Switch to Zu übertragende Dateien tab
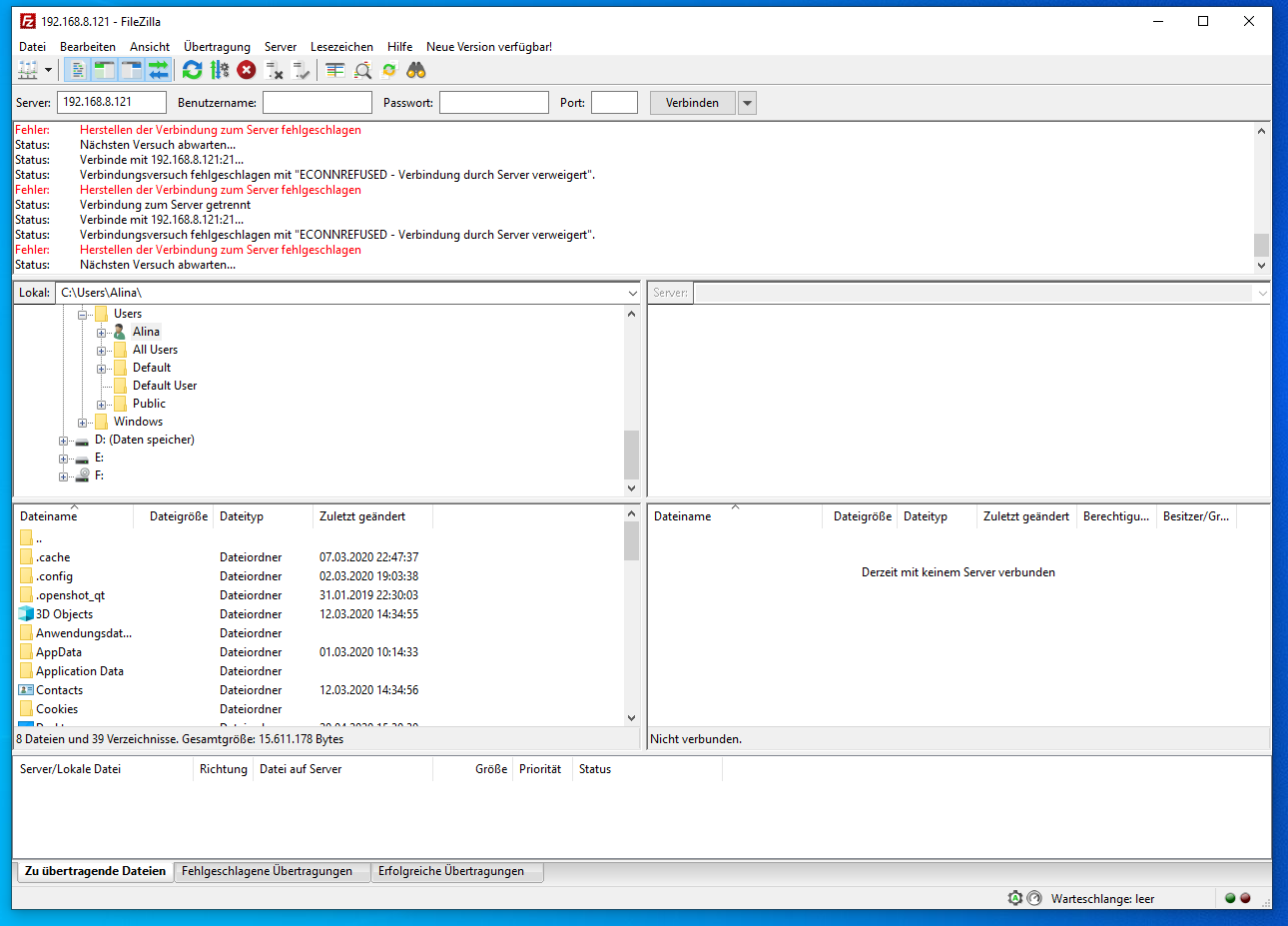 pyautogui.click(x=95, y=871)
